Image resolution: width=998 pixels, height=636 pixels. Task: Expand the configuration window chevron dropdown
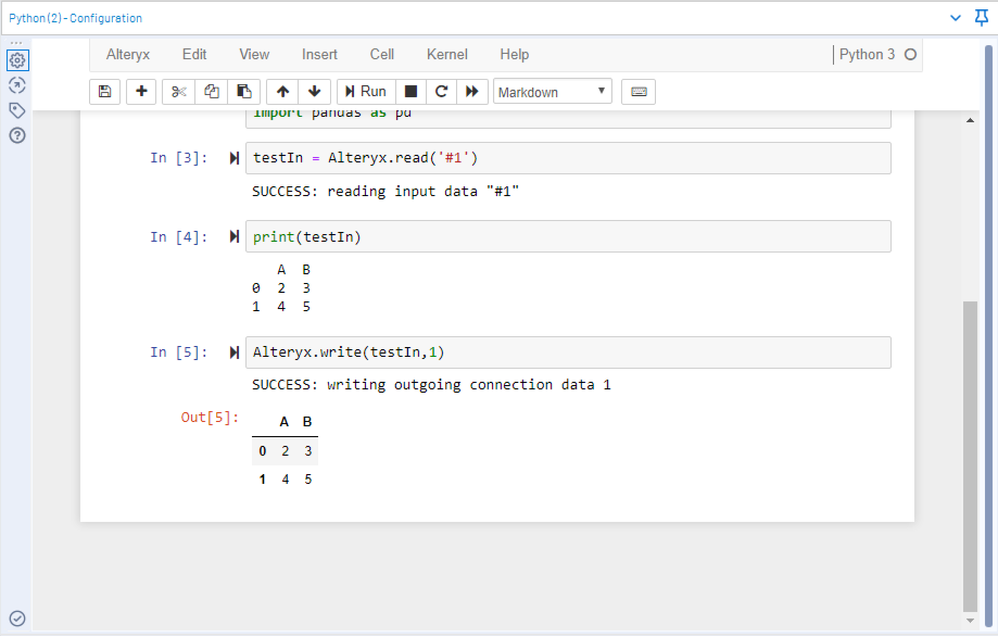(x=955, y=18)
